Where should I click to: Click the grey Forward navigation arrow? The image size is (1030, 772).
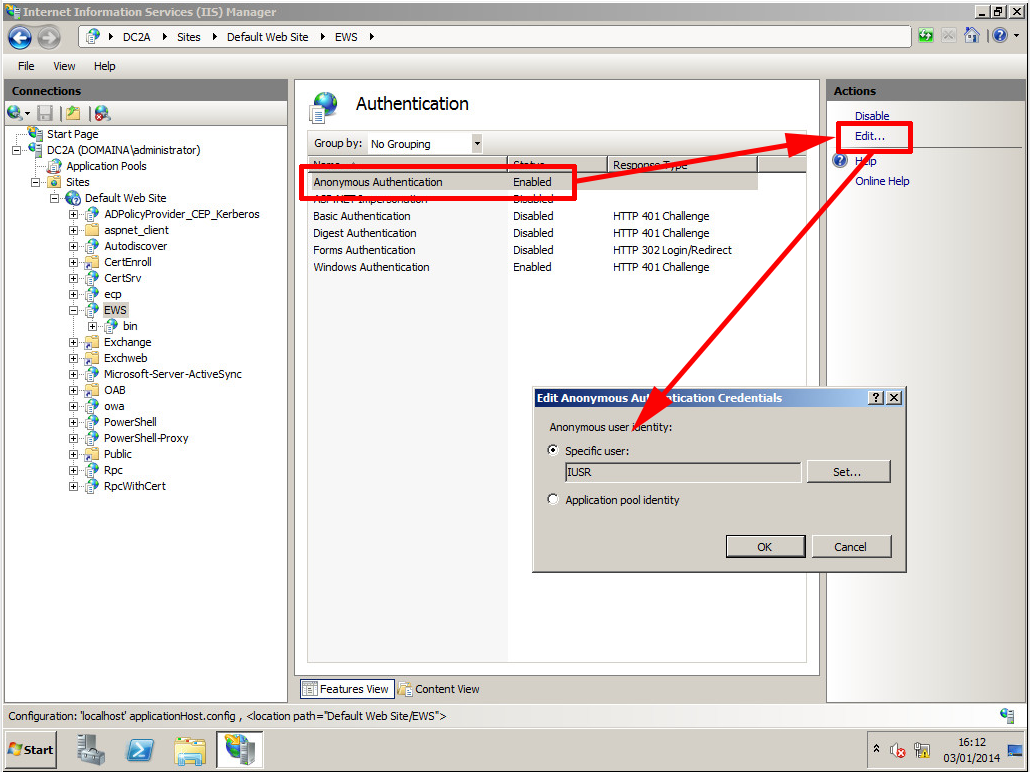[x=49, y=37]
